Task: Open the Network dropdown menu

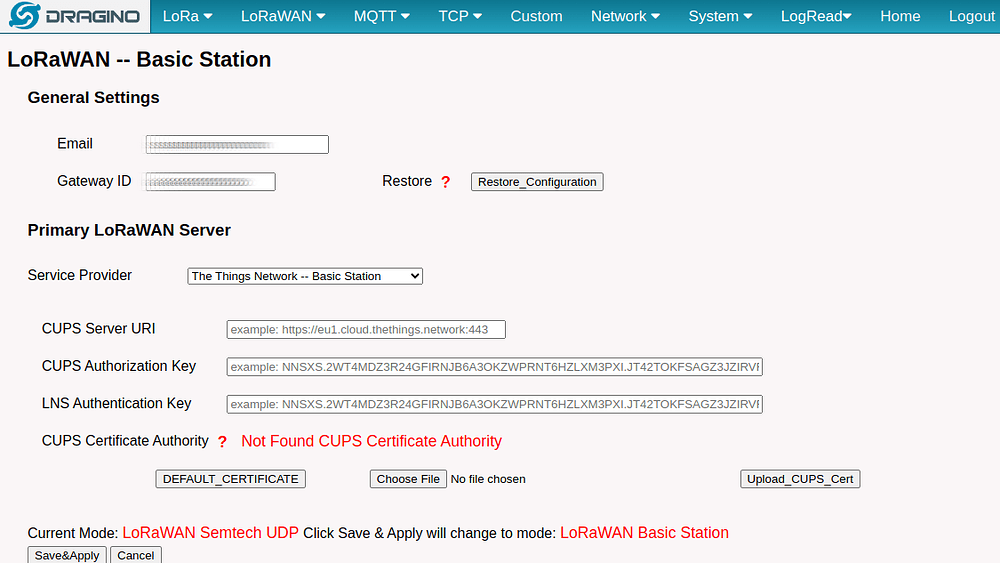Action: coord(625,17)
